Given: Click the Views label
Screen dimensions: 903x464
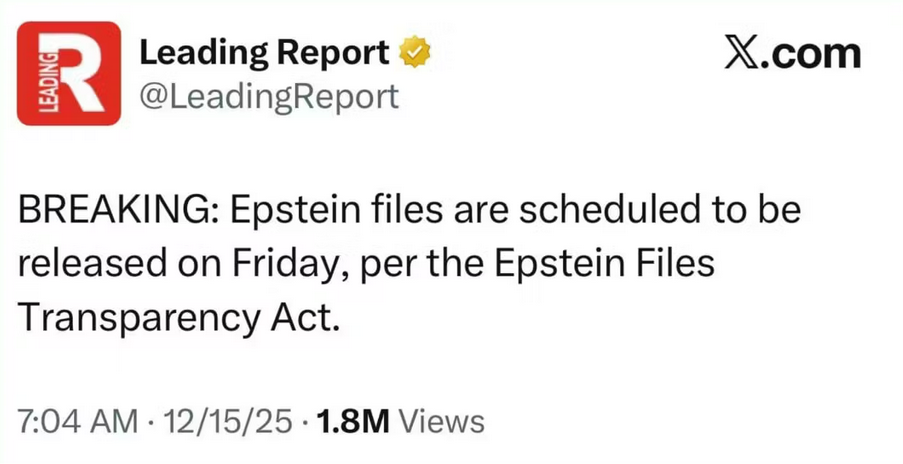Looking at the screenshot, I should pos(441,421).
